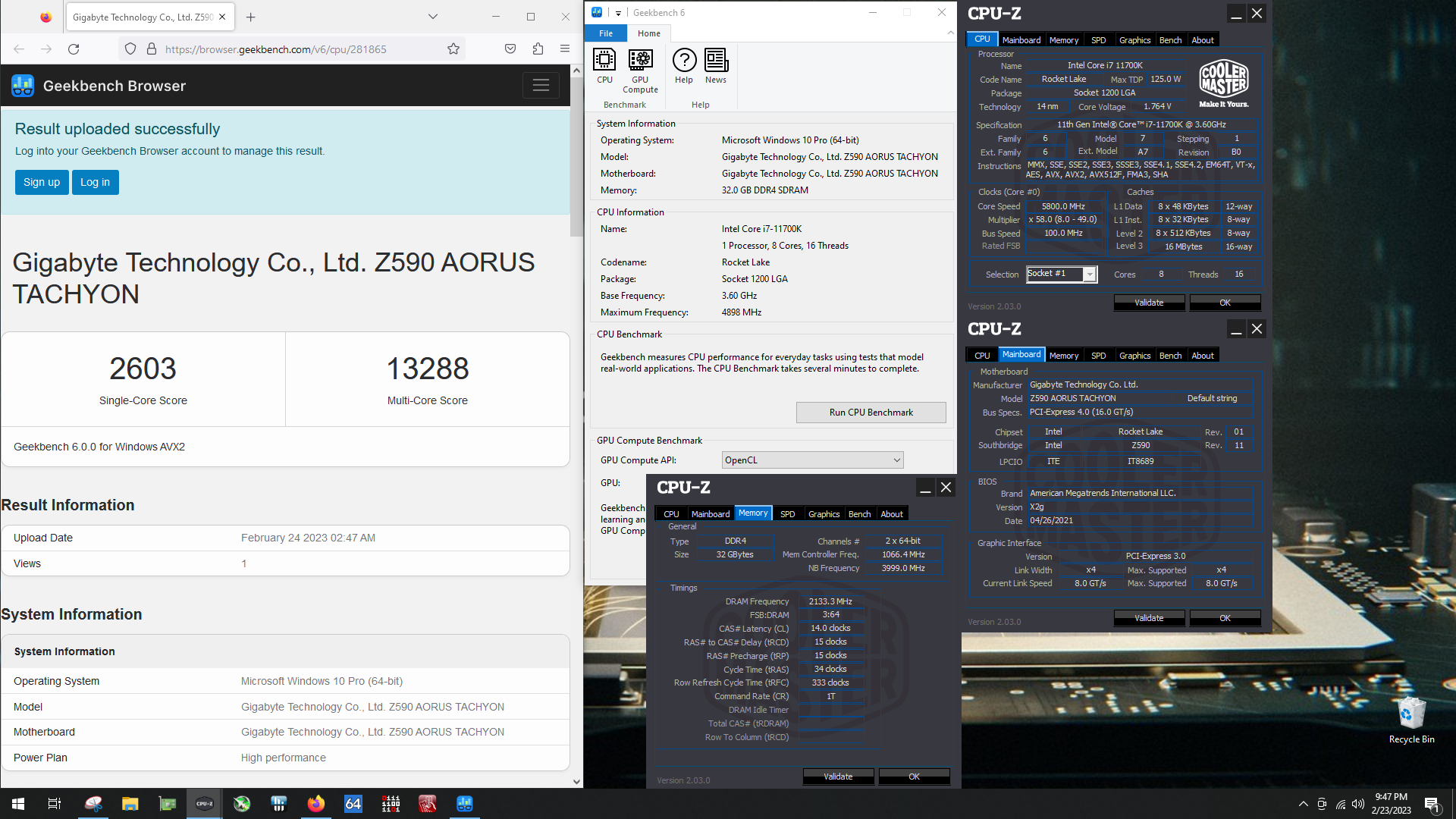Click the browser scrollbar up arrow
The image size is (1456, 819).
click(x=576, y=71)
